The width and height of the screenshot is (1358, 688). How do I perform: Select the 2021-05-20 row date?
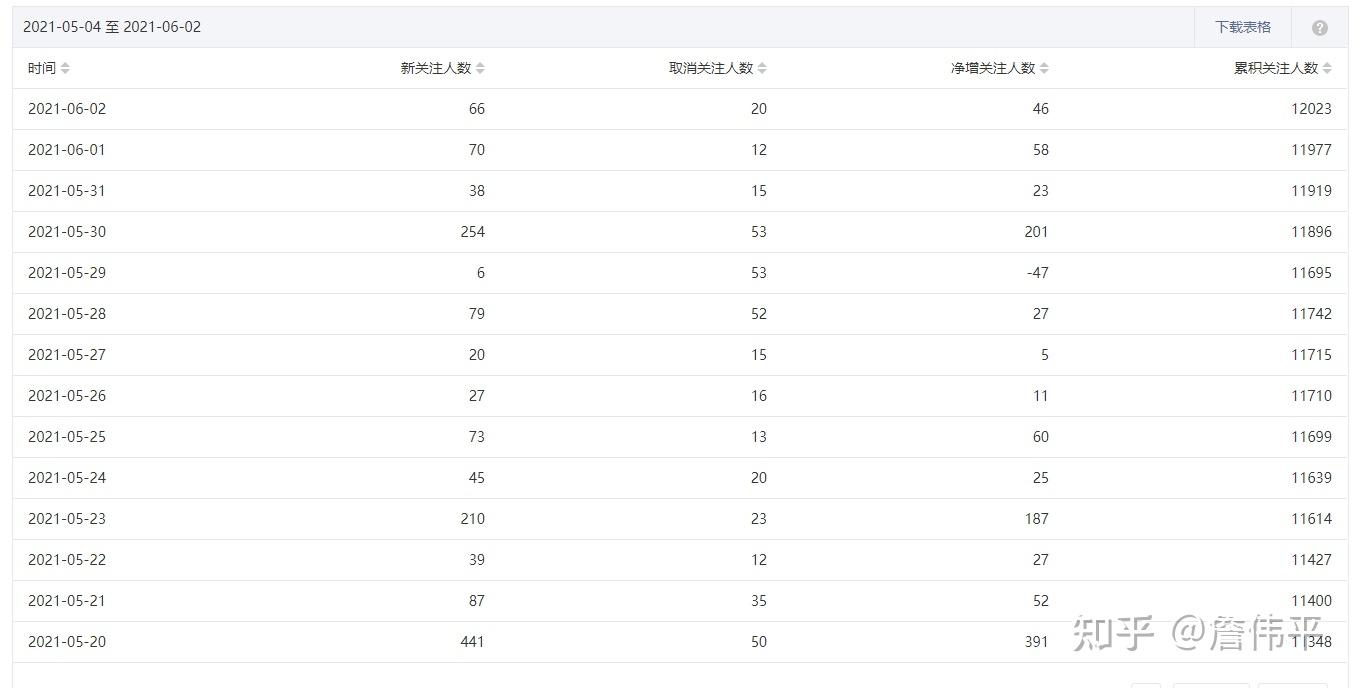tap(67, 642)
